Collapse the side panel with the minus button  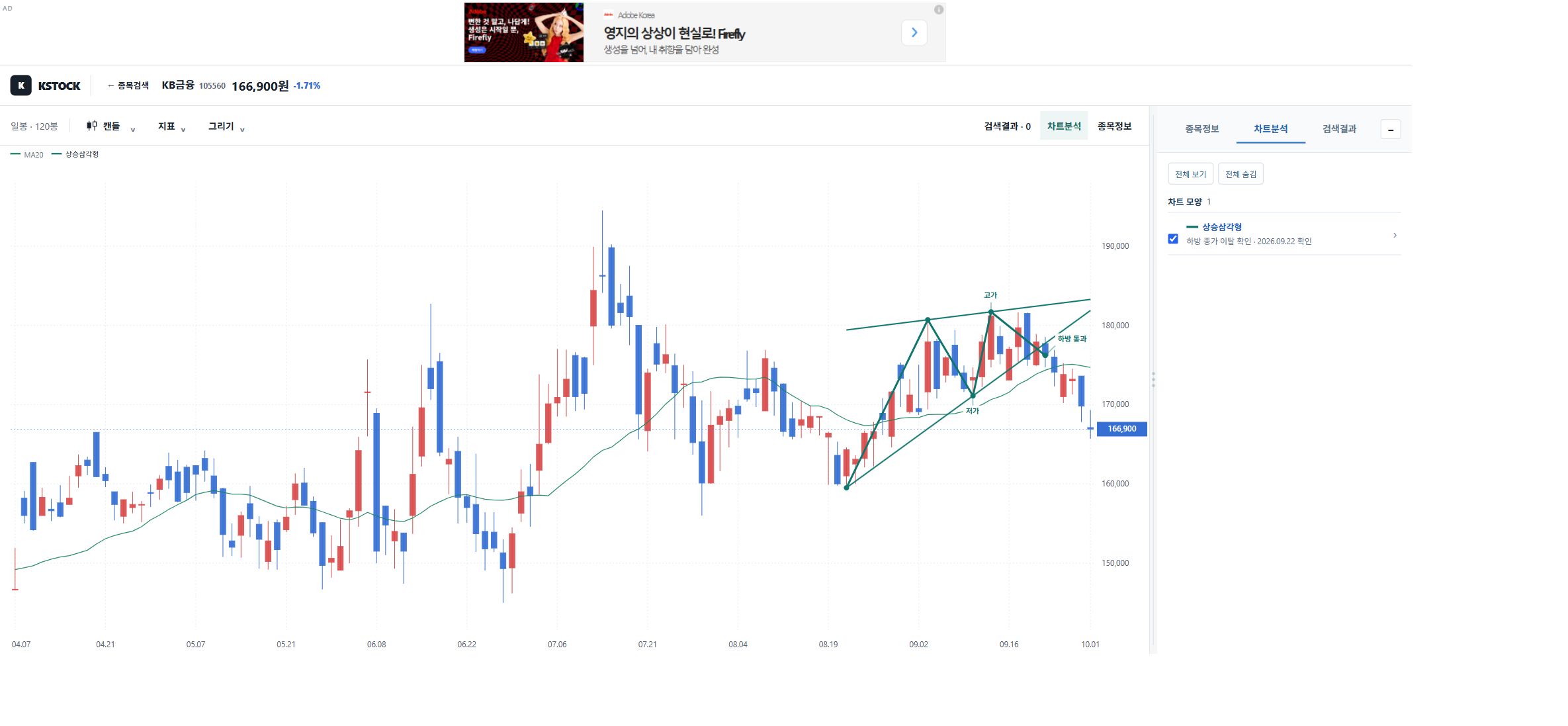pos(1390,130)
